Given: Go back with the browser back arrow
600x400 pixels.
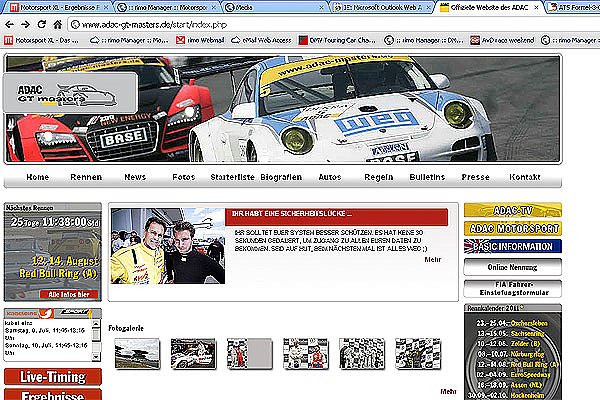Looking at the screenshot, I should [10, 24].
